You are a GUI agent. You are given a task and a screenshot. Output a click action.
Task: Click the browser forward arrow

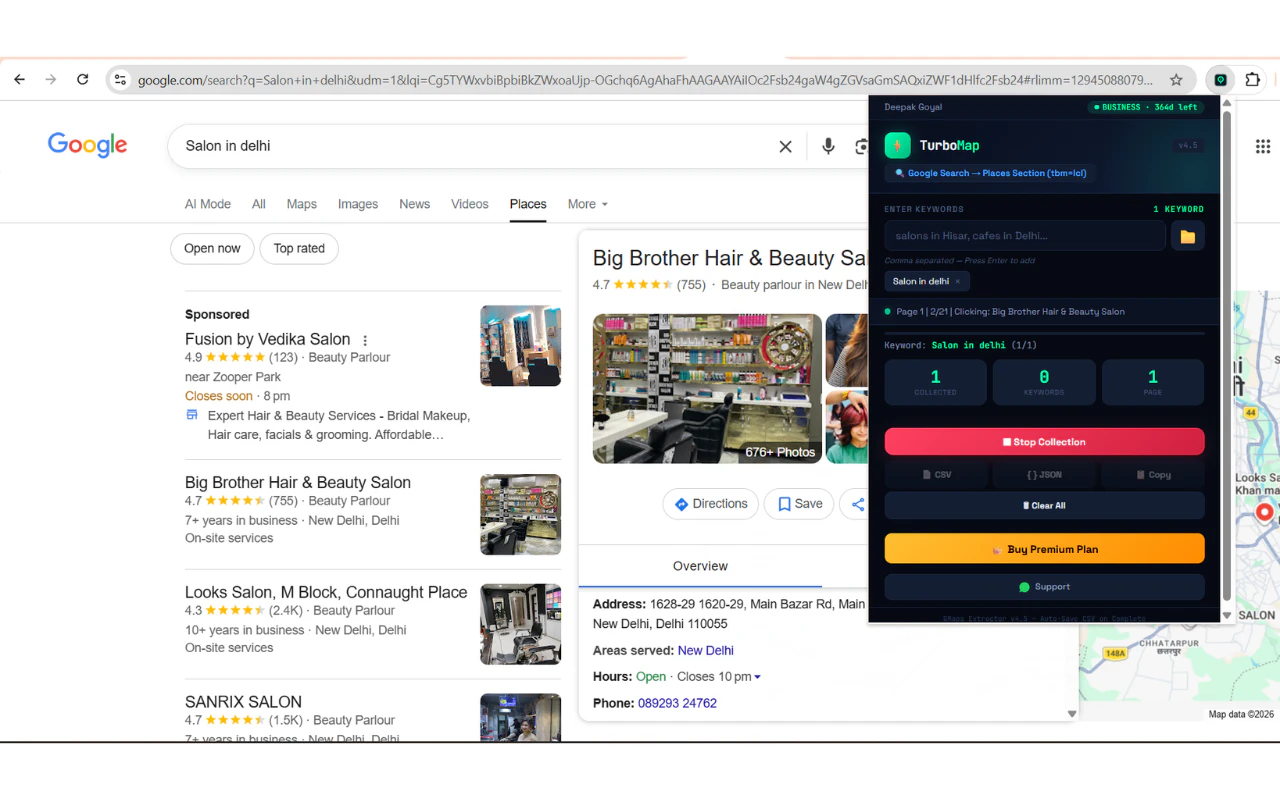tap(51, 79)
